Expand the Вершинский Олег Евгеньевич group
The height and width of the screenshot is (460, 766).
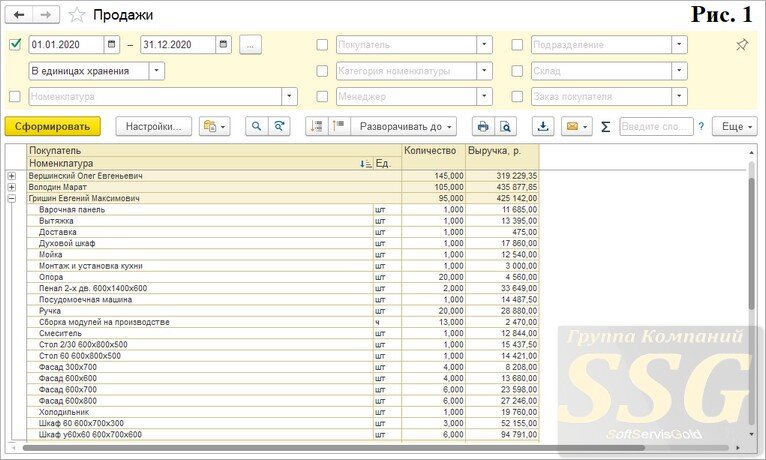point(12,176)
